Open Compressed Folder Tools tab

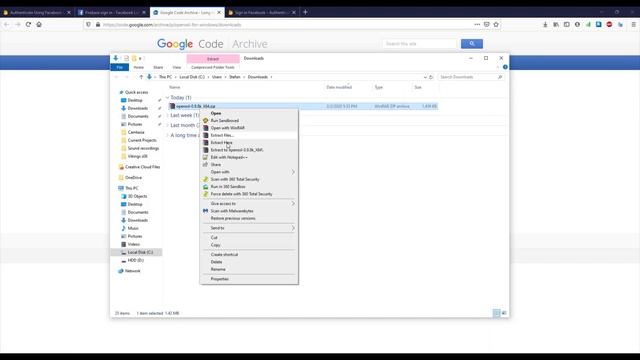tap(213, 67)
